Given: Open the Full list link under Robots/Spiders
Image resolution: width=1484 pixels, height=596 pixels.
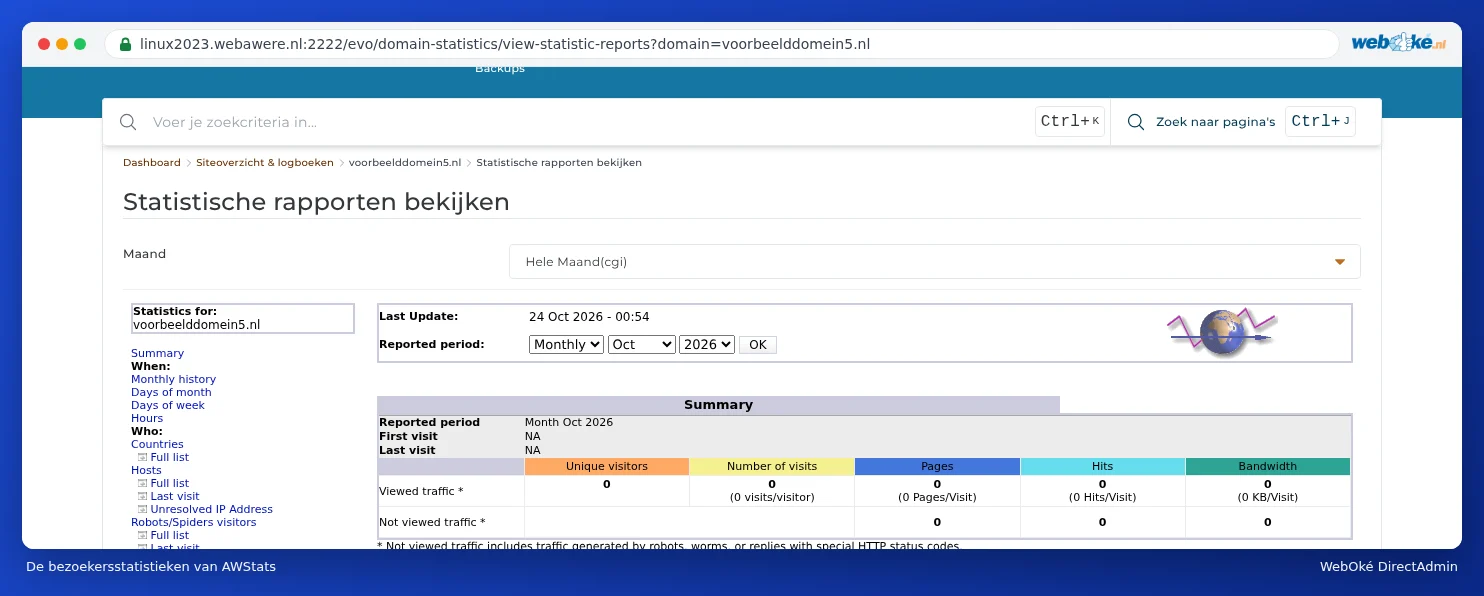Looking at the screenshot, I should pos(170,536).
